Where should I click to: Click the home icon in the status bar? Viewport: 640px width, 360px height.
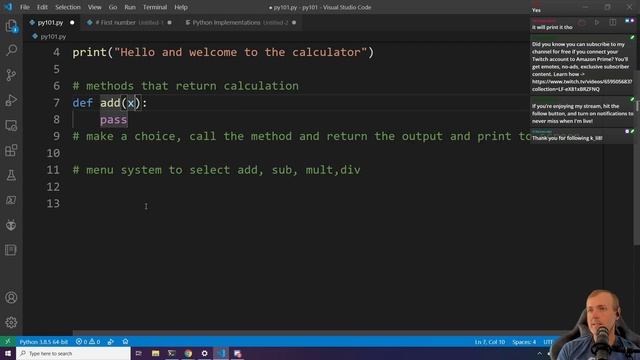pos(125,342)
